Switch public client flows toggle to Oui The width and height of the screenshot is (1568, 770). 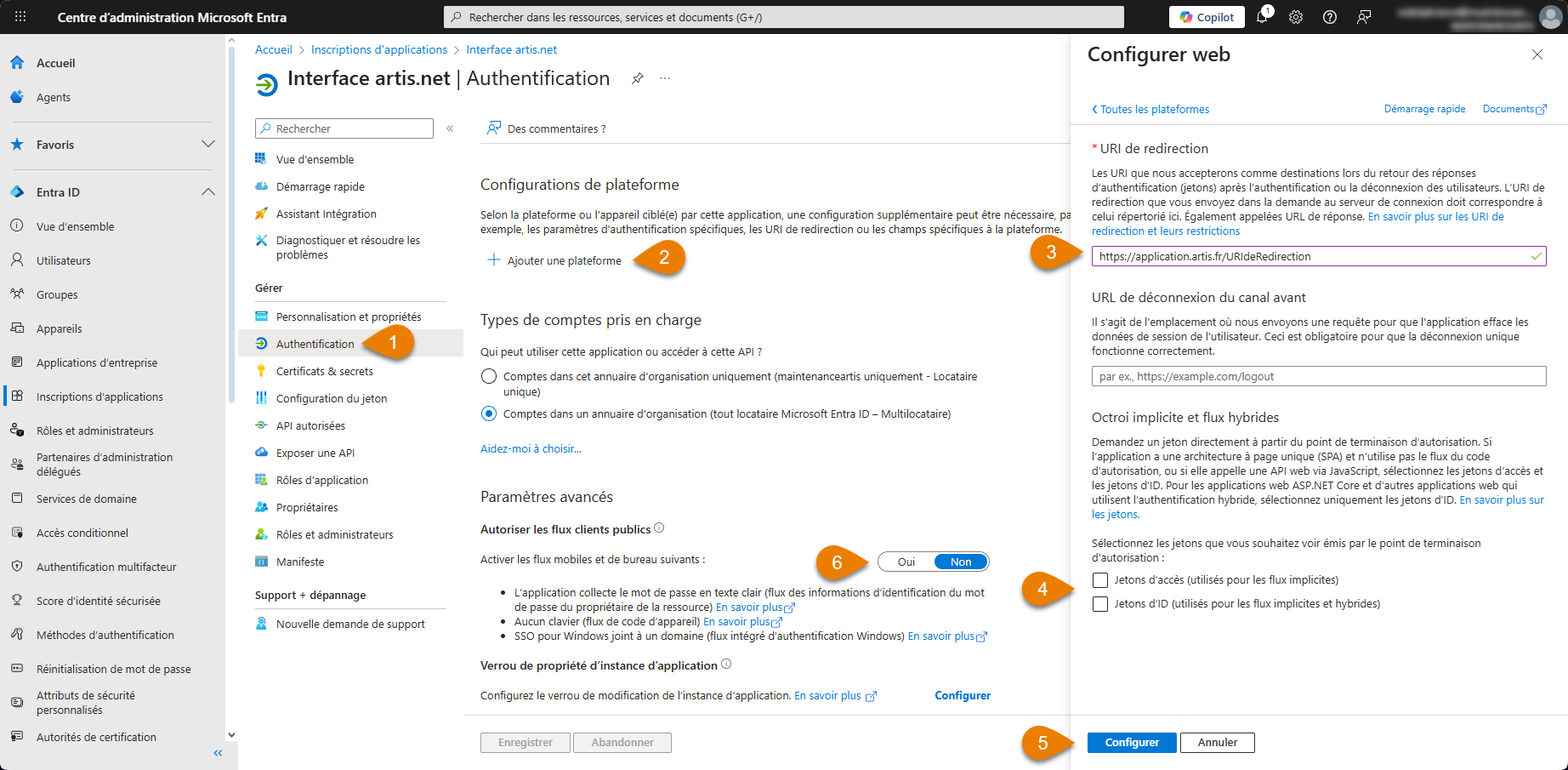tap(906, 562)
